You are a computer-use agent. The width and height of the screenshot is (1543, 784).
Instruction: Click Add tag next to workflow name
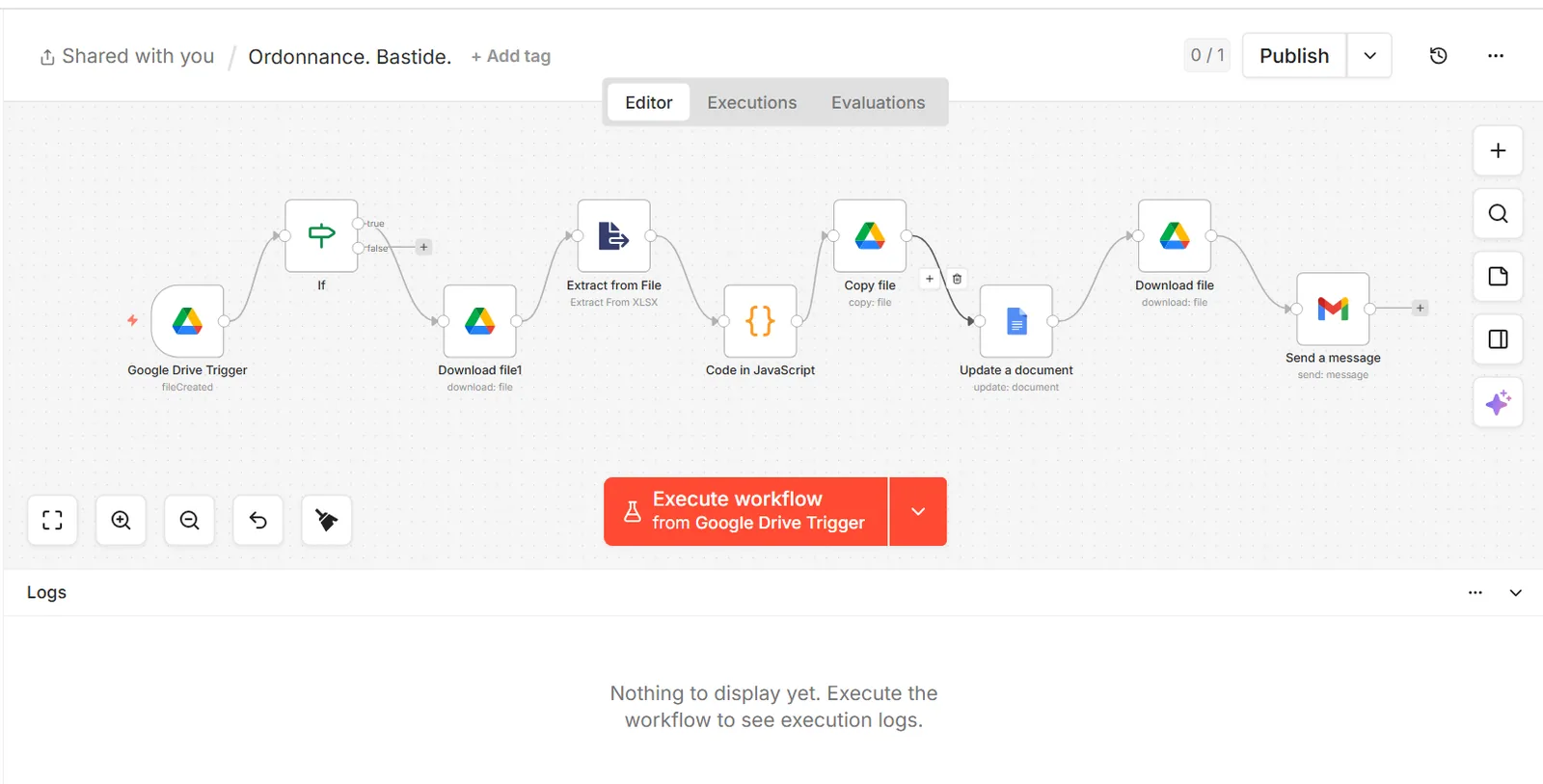510,56
